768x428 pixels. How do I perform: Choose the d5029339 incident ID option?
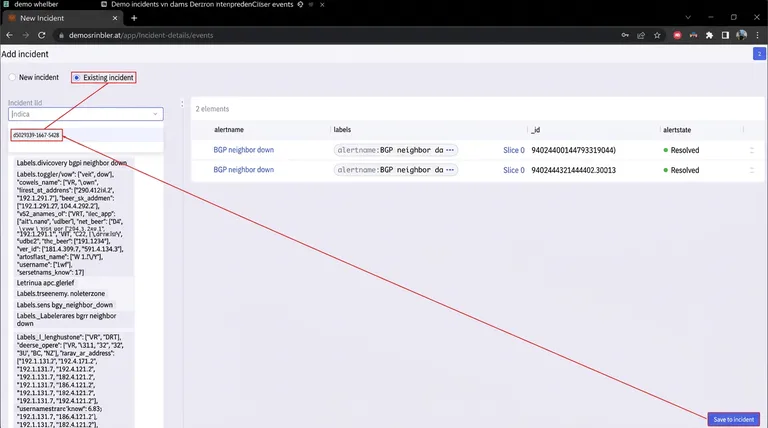(36, 135)
